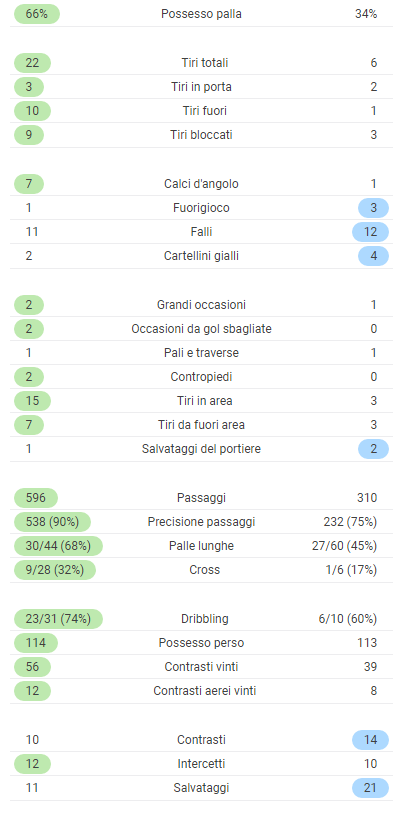Click the 9/28 (32%) cross badge

pos(54,570)
